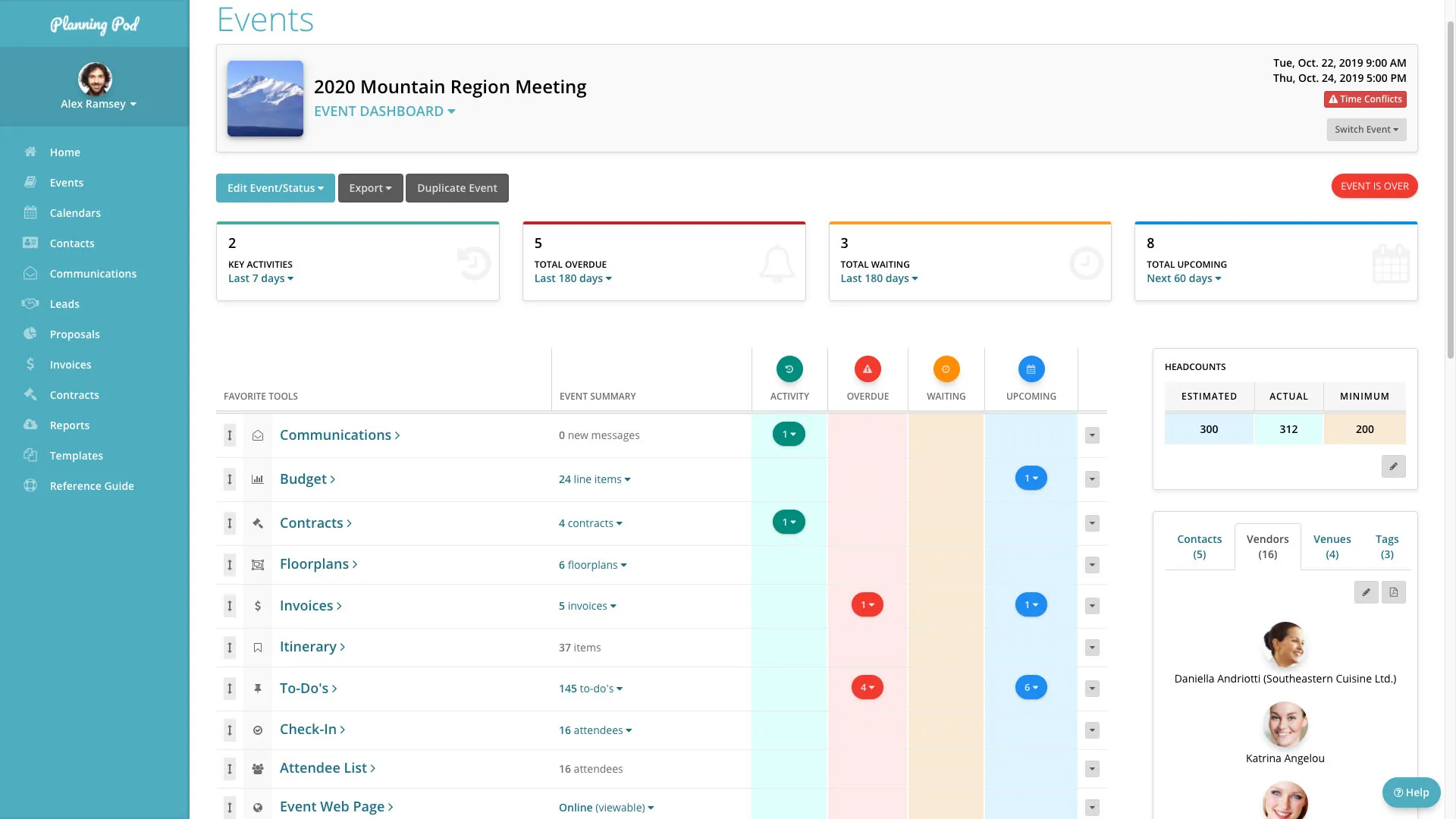Expand the Switch Event dropdown
The image size is (1456, 819).
(1367, 130)
